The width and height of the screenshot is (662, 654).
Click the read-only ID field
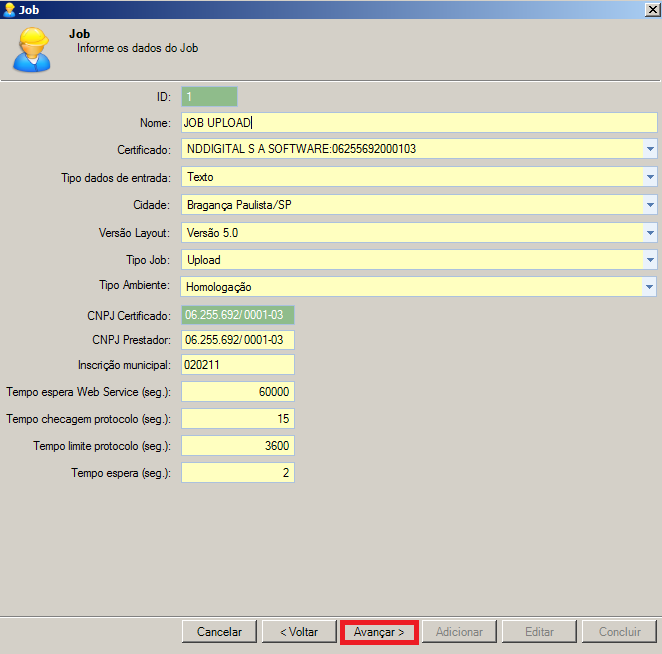[209, 97]
